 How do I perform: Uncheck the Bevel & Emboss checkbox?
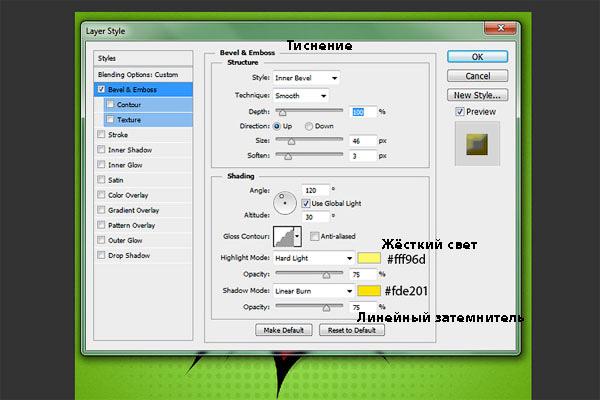pyautogui.click(x=101, y=89)
